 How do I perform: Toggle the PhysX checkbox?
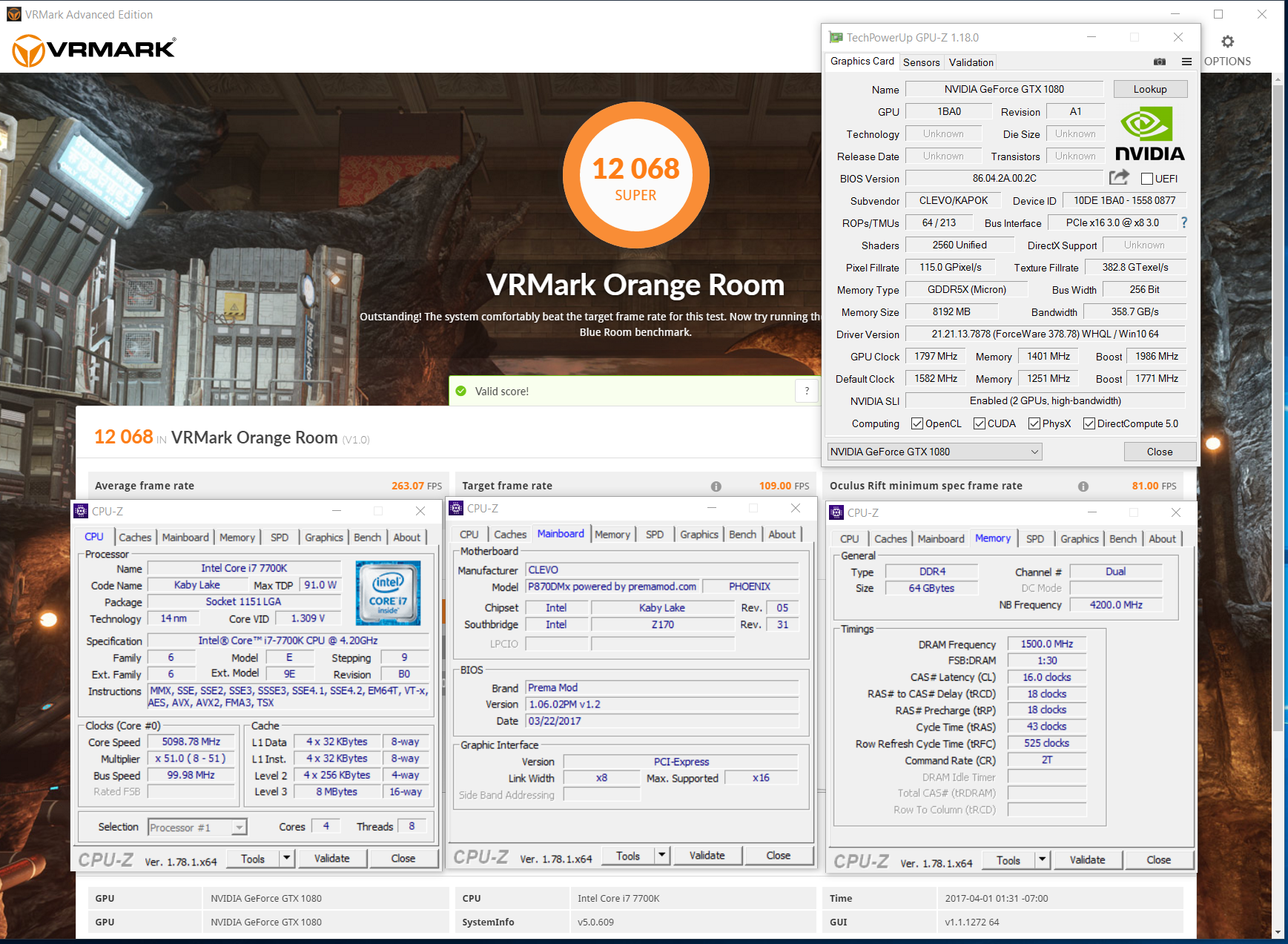(1034, 423)
